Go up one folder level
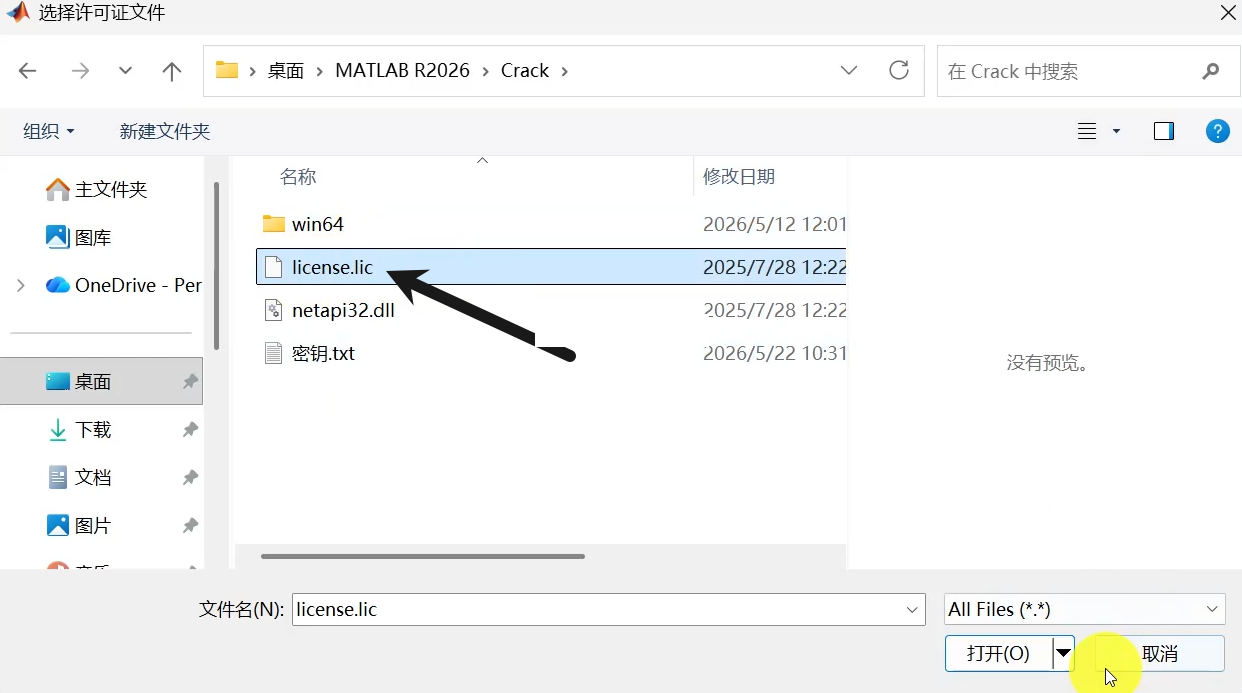This screenshot has height=693, width=1242. coord(172,71)
